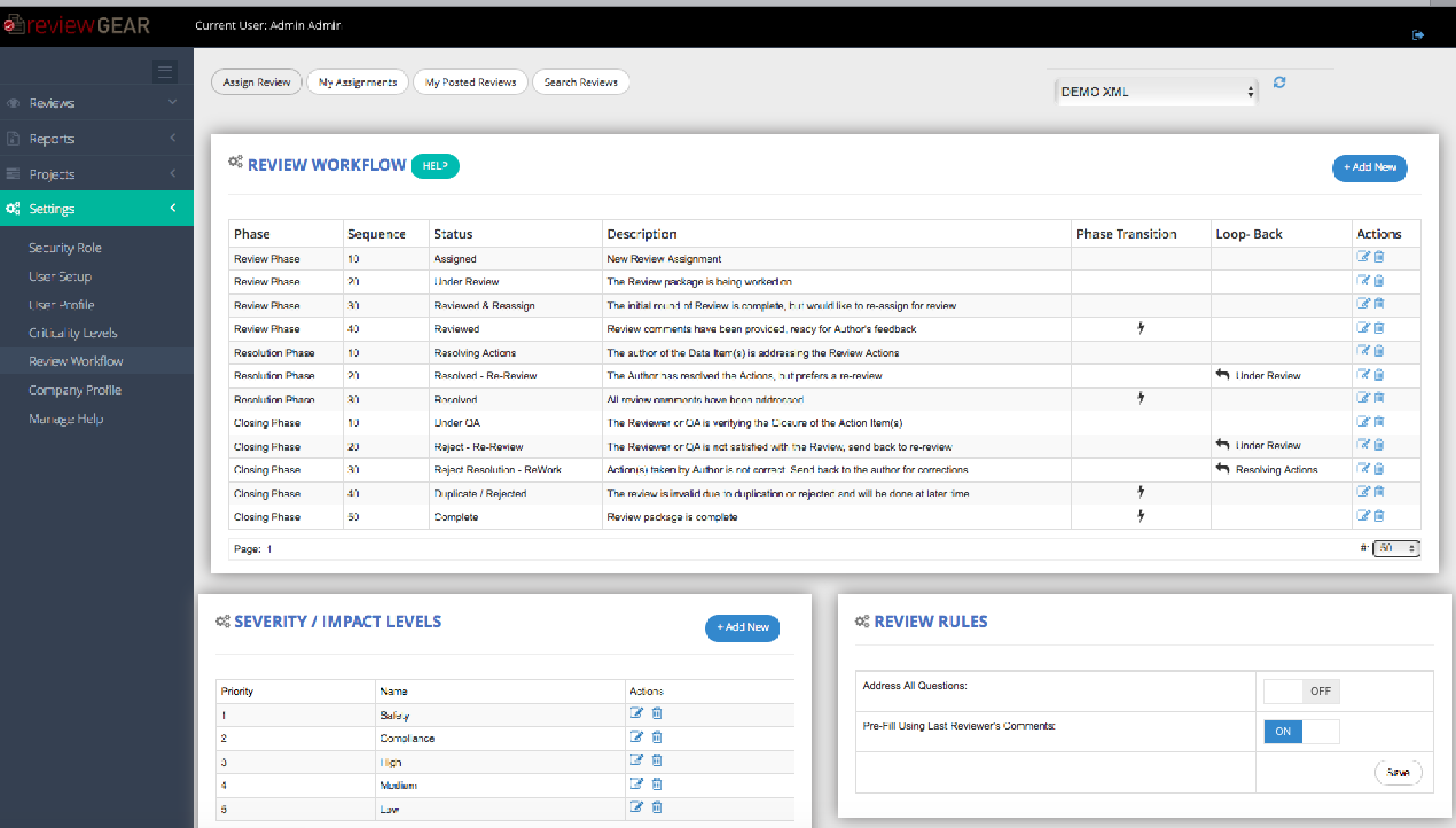Delete the High severity level

pos(657,760)
